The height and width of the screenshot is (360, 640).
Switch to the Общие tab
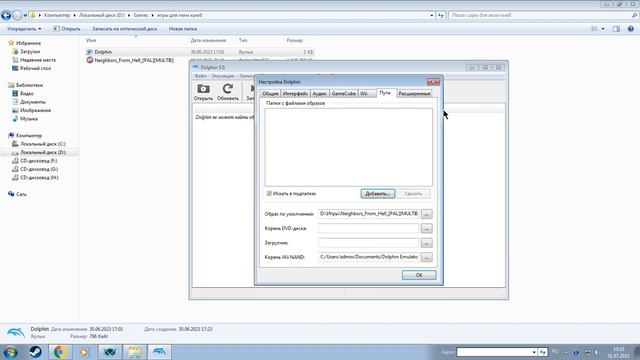tap(270, 93)
